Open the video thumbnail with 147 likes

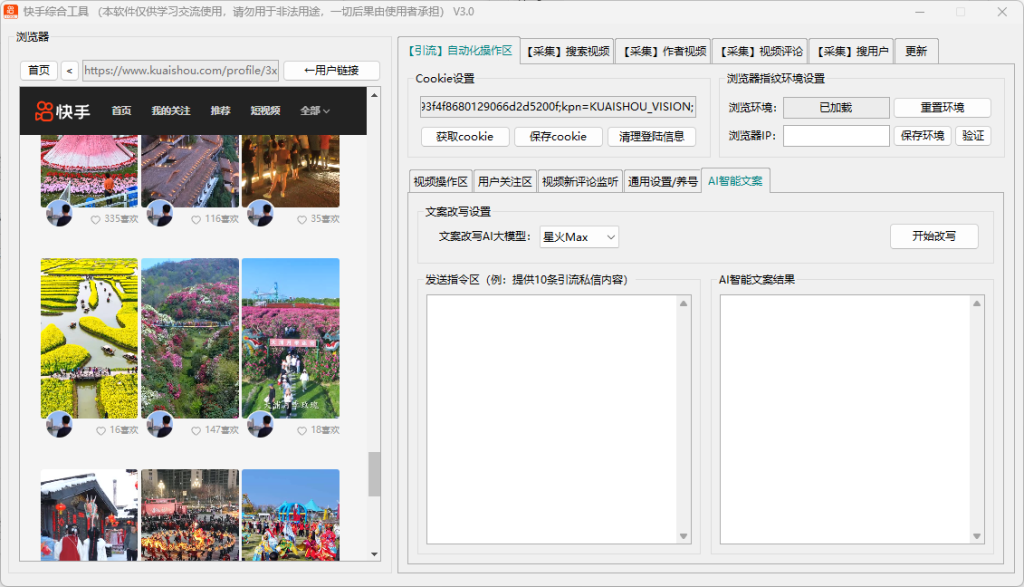tap(190, 340)
